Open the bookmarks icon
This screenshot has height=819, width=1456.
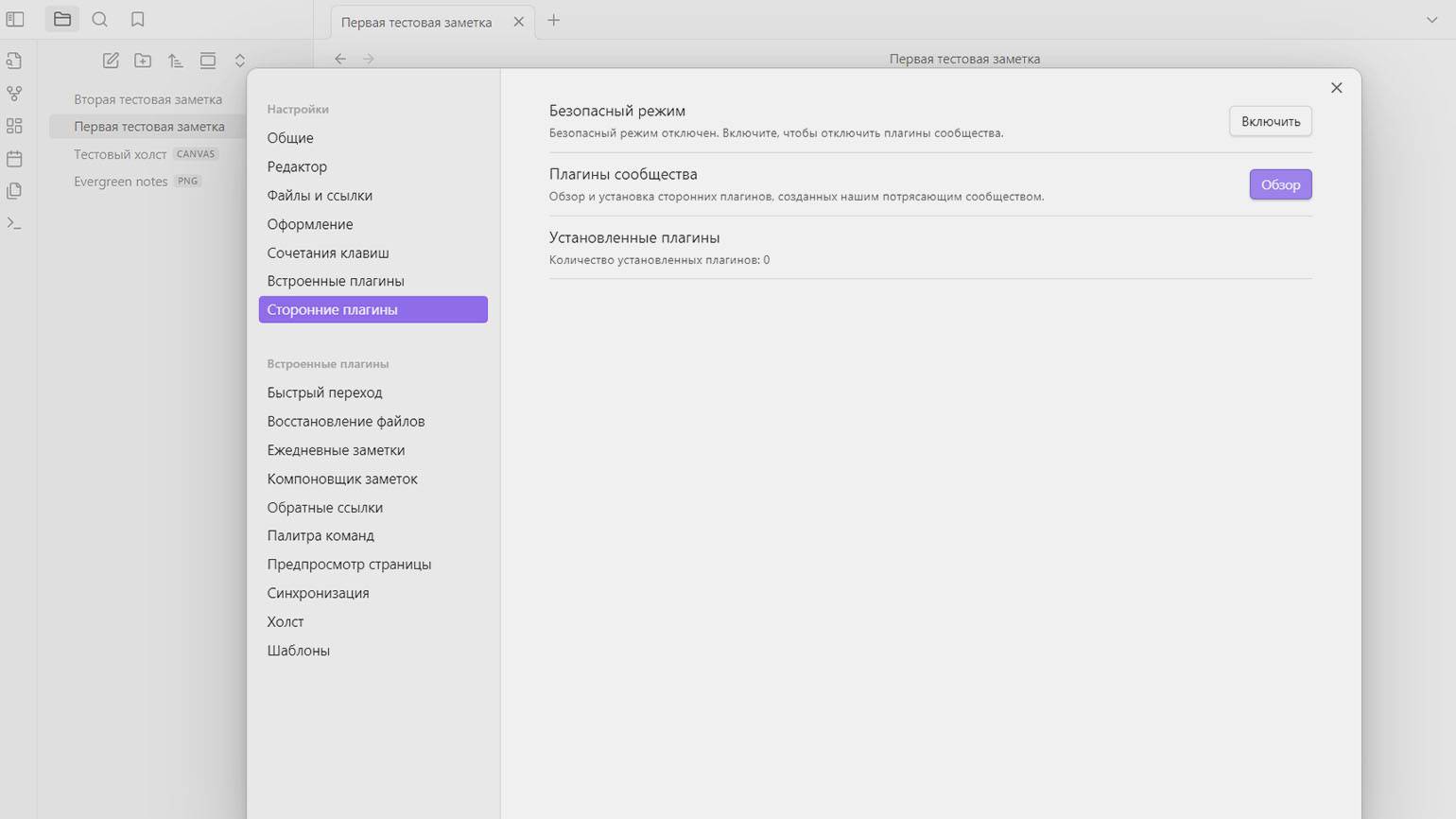[x=137, y=19]
